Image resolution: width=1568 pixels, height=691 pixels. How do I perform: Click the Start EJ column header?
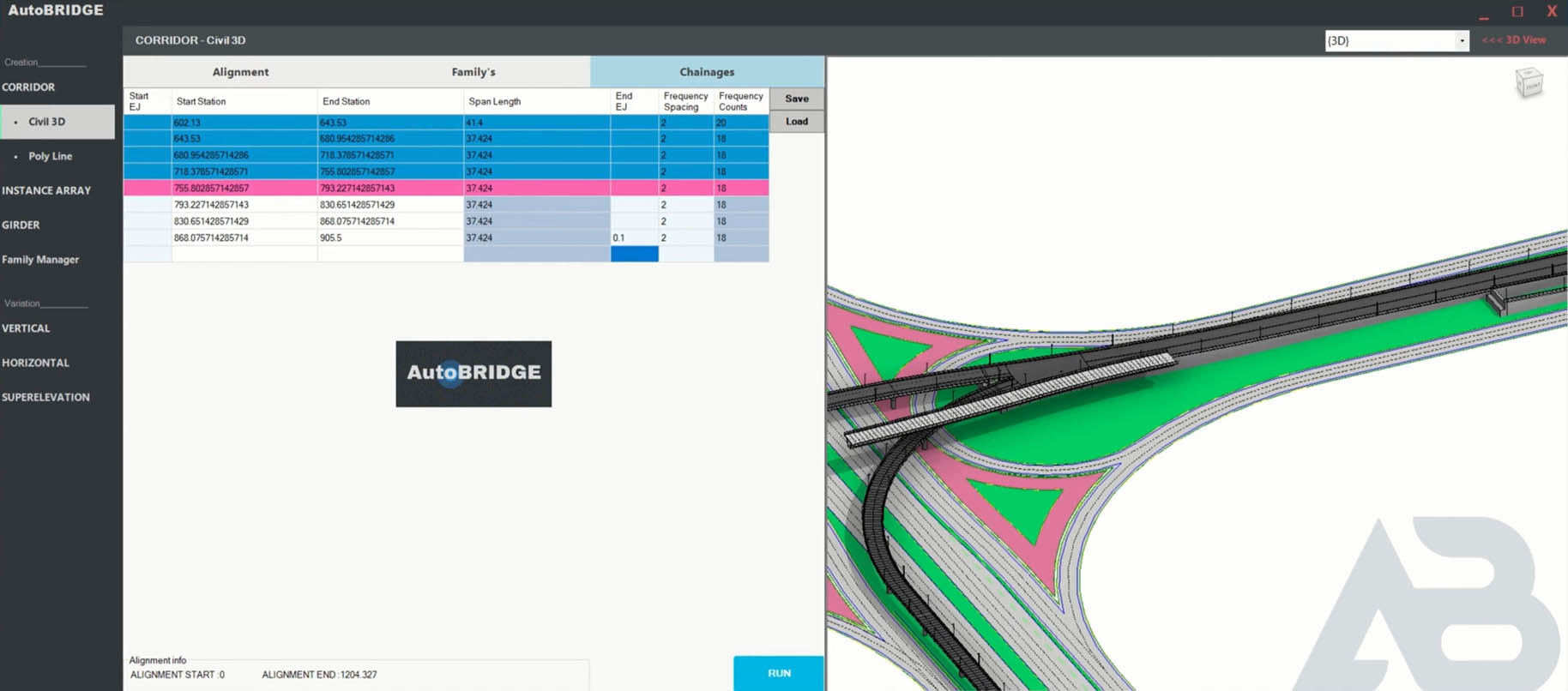pyautogui.click(x=148, y=101)
